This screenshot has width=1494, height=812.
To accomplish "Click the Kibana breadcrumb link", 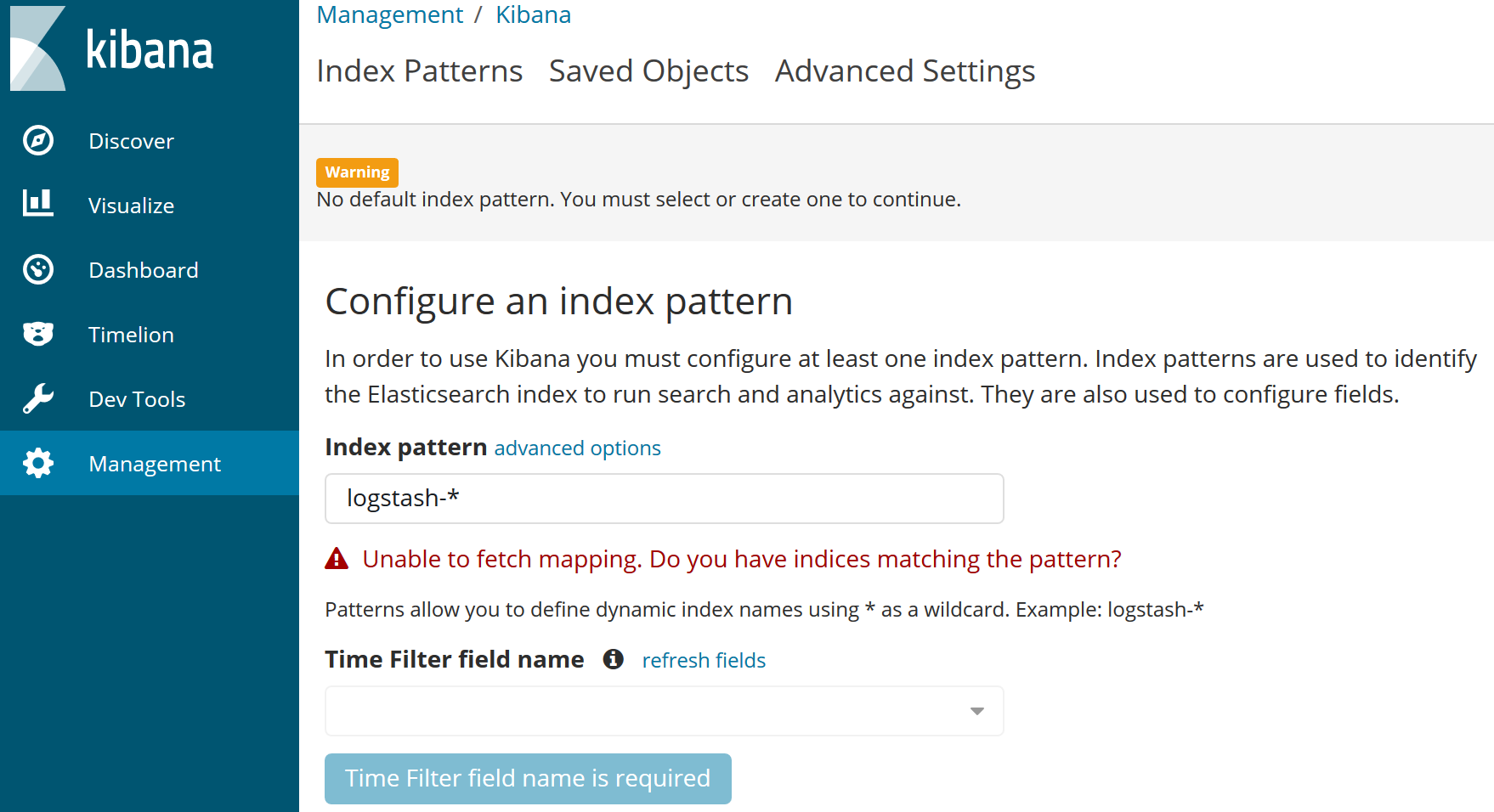I will pyautogui.click(x=533, y=14).
